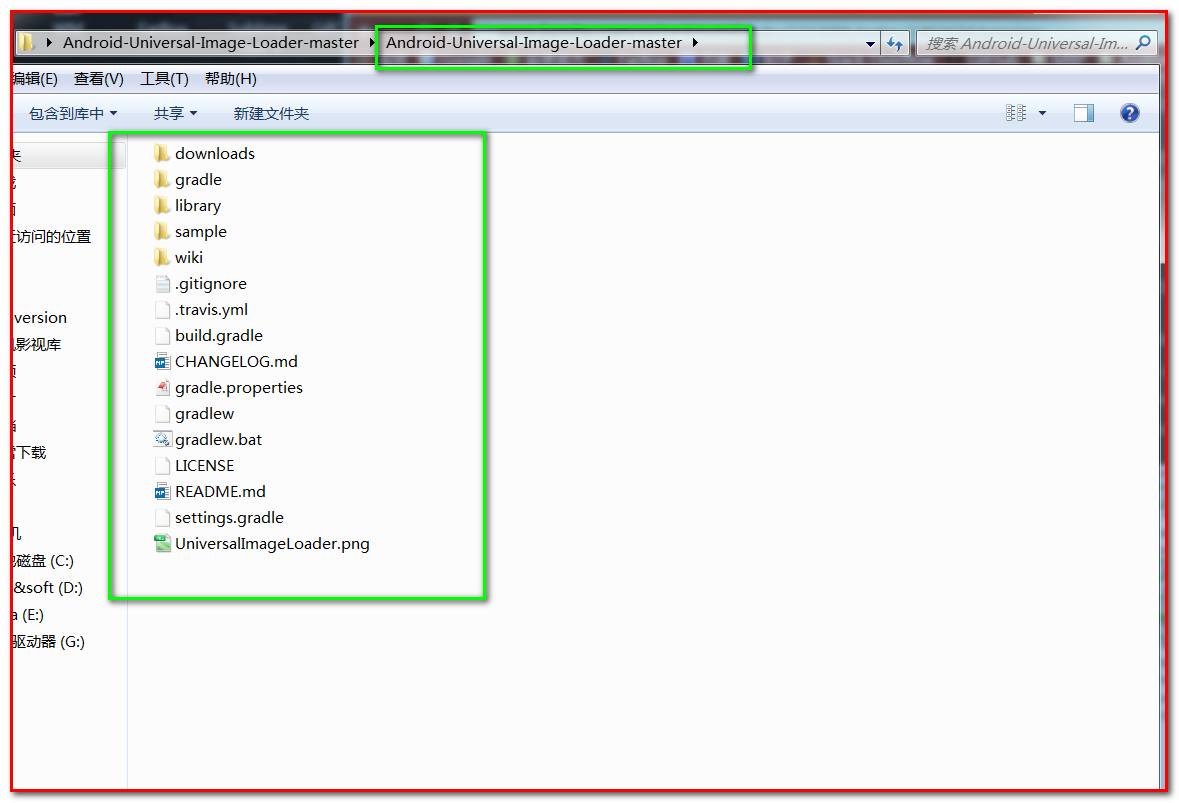
Task: Expand arrow between the two breadcrumb folders
Action: point(371,43)
